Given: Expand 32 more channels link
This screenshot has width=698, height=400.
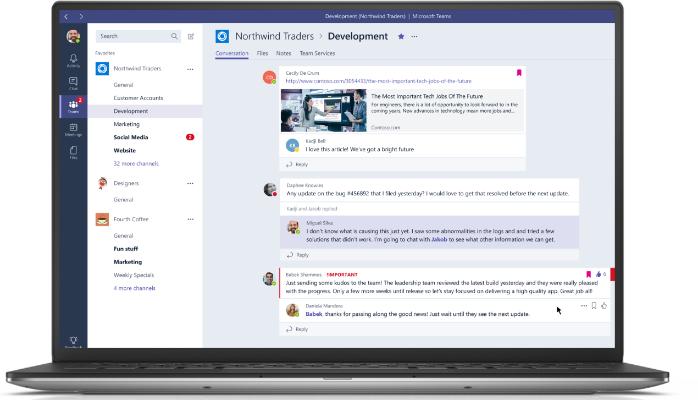Looking at the screenshot, I should click(136, 164).
